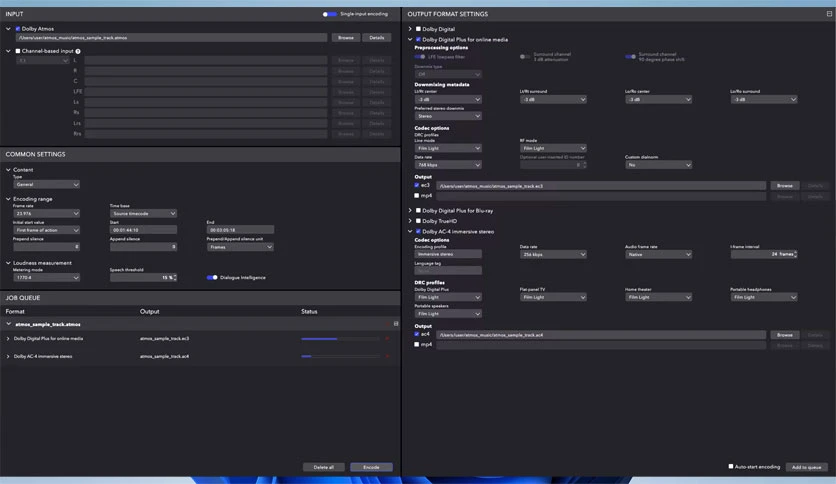The height and width of the screenshot is (484, 836).
Task: Click Browse for ec3 output path
Action: point(784,185)
